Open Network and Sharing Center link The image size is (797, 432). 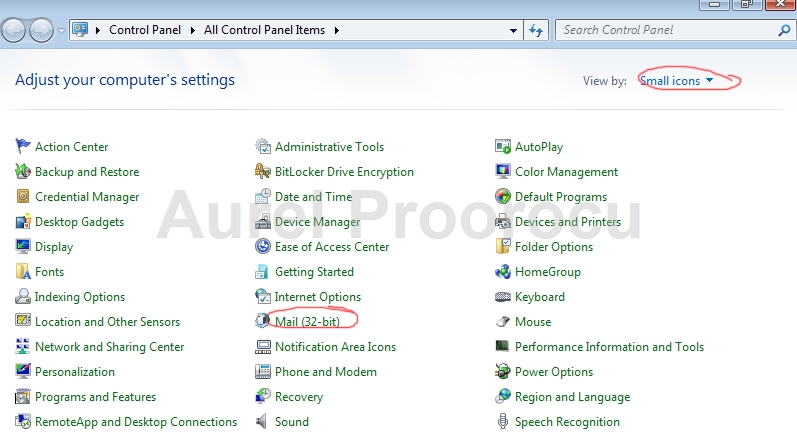109,347
